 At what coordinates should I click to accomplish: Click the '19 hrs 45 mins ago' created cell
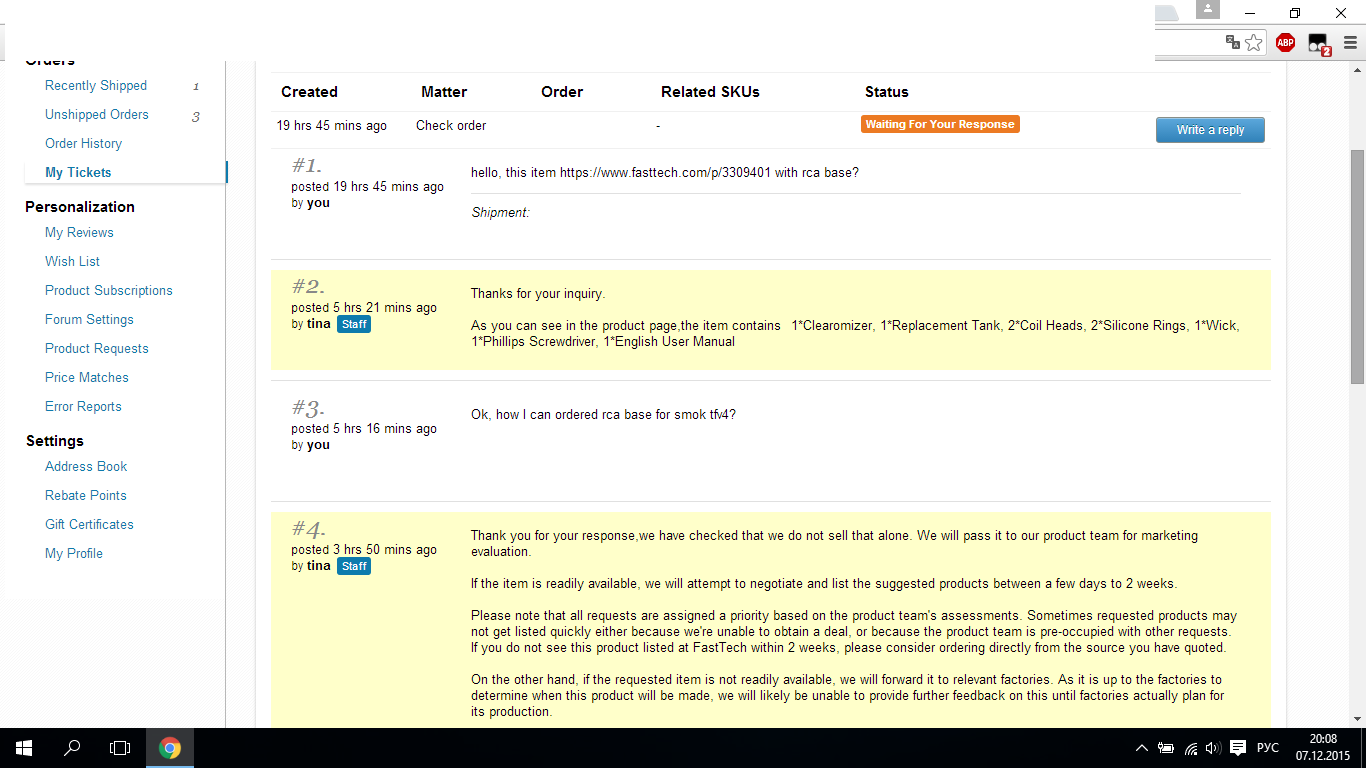(332, 126)
